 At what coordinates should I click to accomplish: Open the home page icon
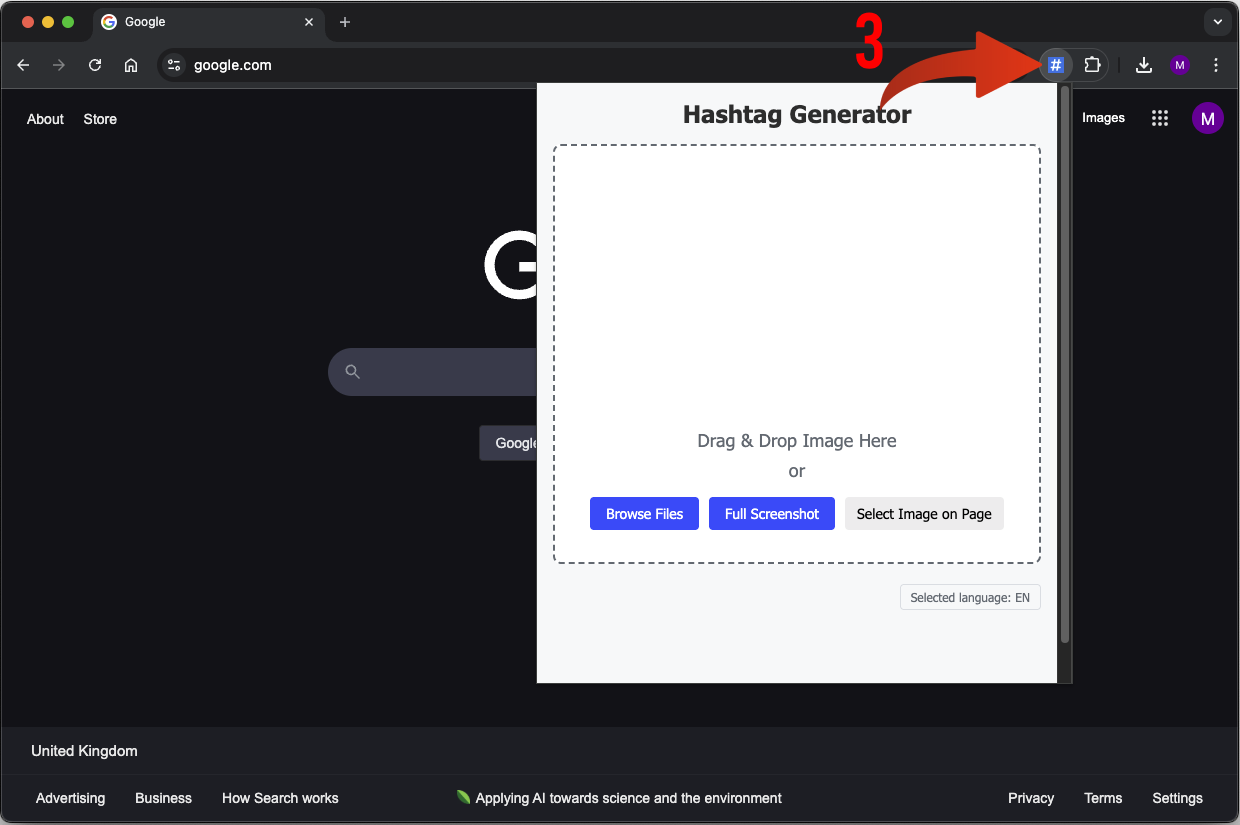(131, 65)
